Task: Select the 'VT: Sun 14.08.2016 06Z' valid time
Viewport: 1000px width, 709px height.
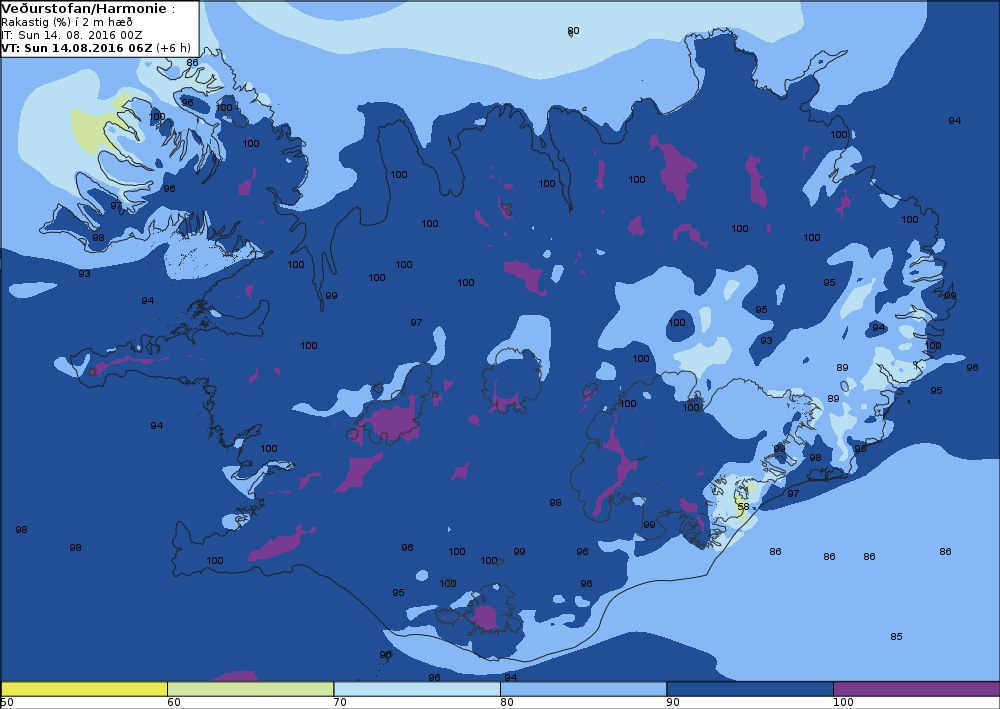Action: 77,48
